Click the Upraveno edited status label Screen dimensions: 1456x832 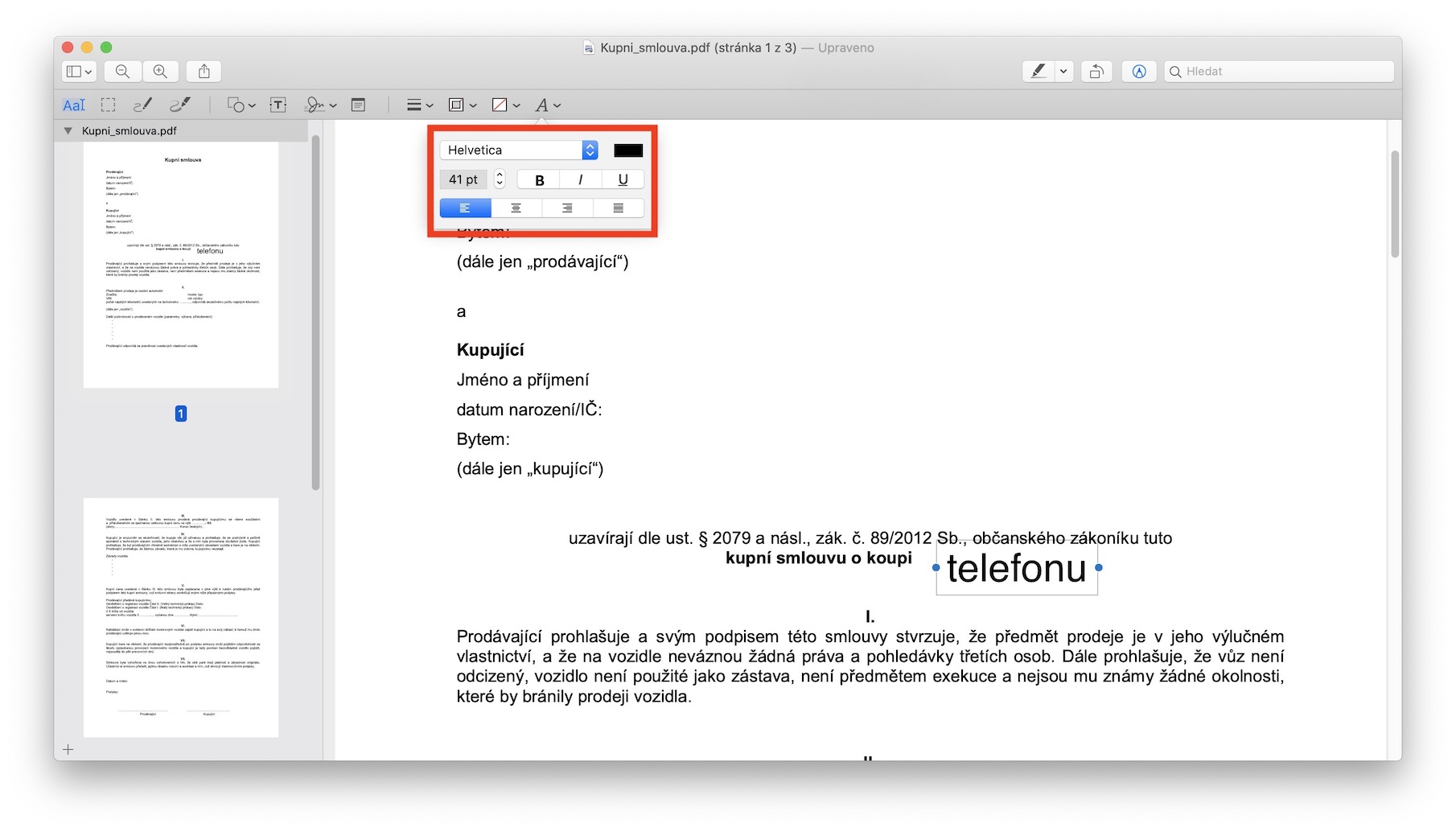(846, 48)
